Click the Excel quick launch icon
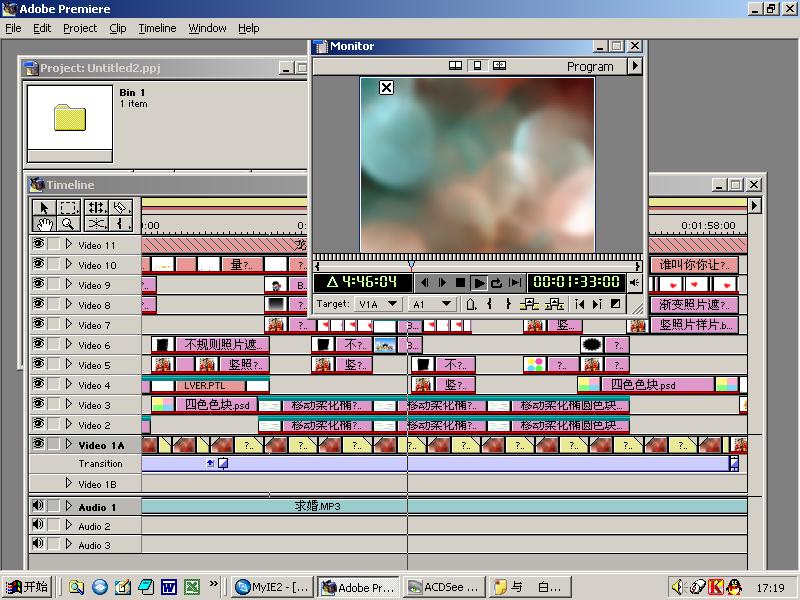 [192, 587]
